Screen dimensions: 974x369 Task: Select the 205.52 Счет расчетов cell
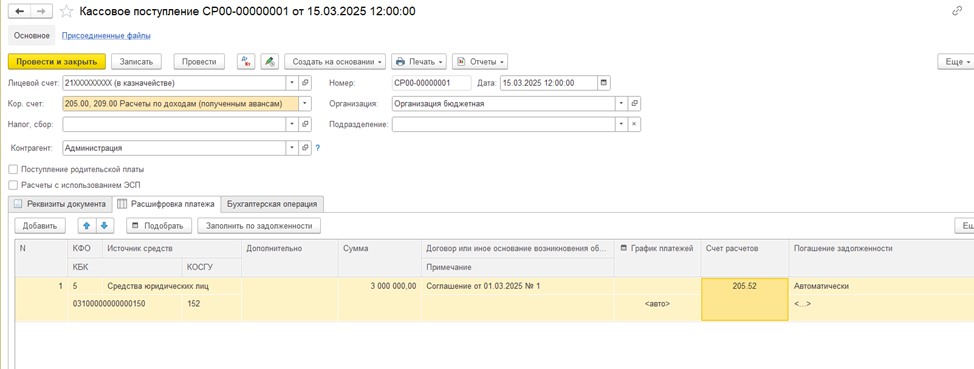pos(745,299)
